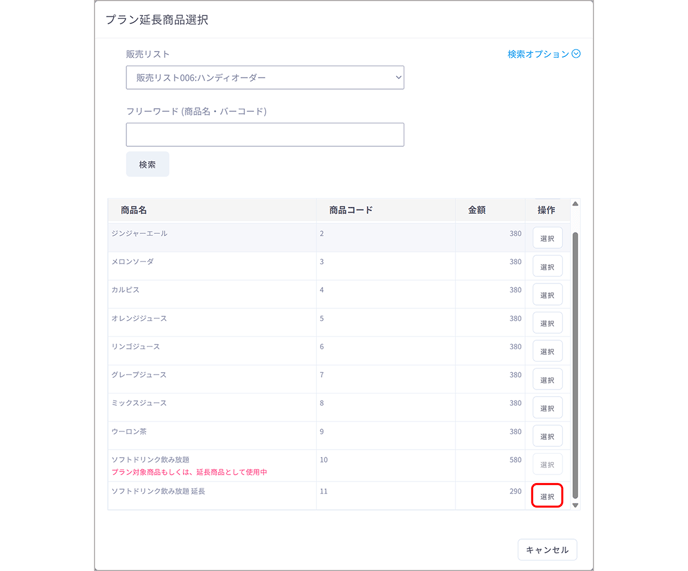Click the ジンジャーエール product name

coord(139,233)
